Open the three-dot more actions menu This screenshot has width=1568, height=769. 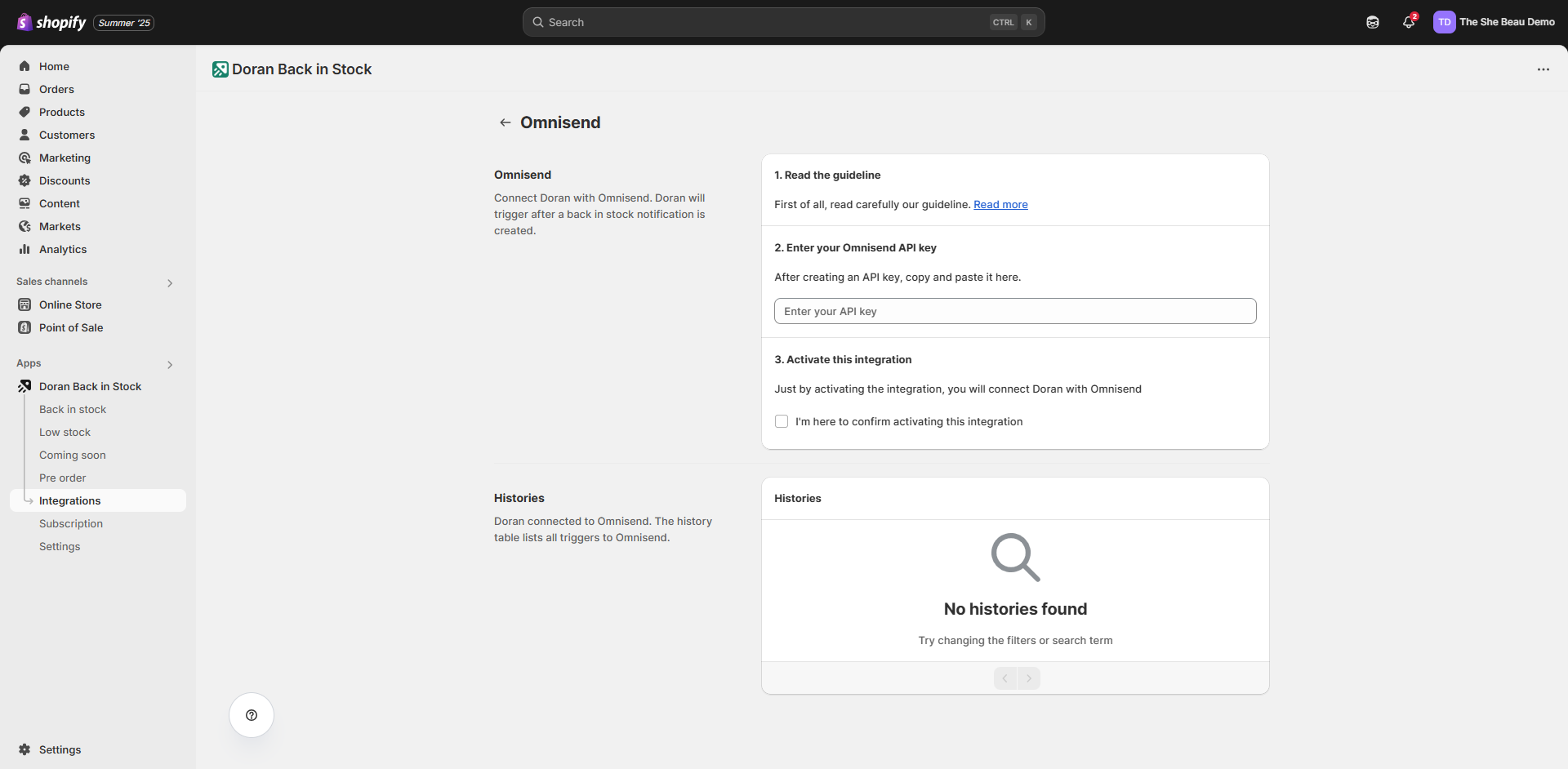[x=1543, y=69]
